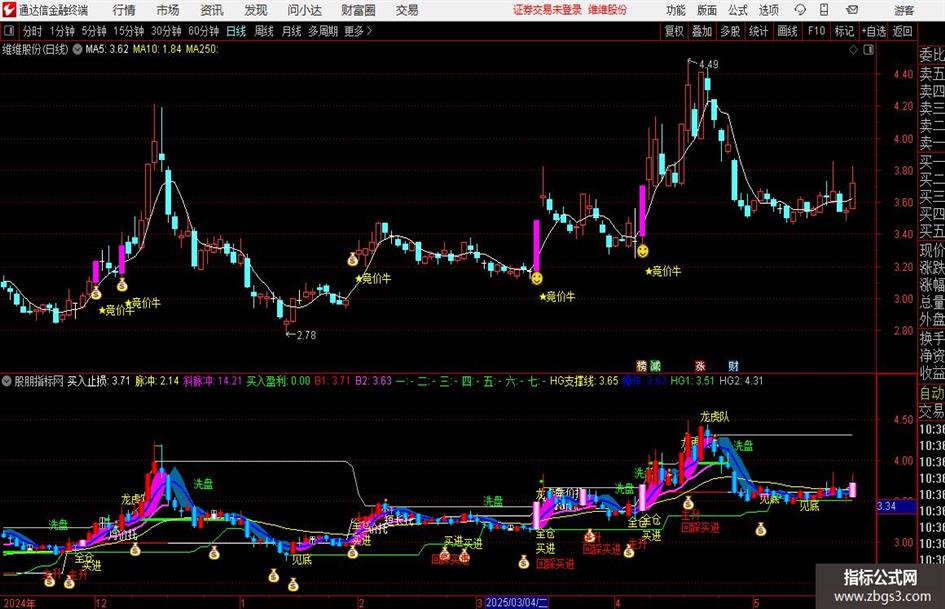The width and height of the screenshot is (945, 609).
Task: Switch to 周线 weekly period
Action: 264,31
